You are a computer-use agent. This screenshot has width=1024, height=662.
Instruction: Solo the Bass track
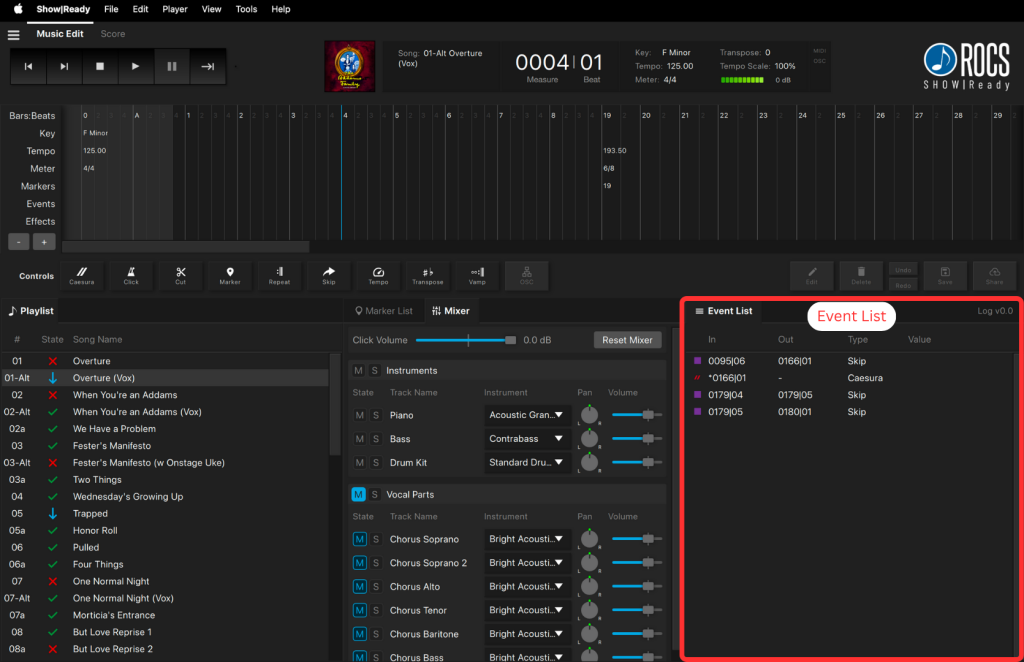(376, 439)
